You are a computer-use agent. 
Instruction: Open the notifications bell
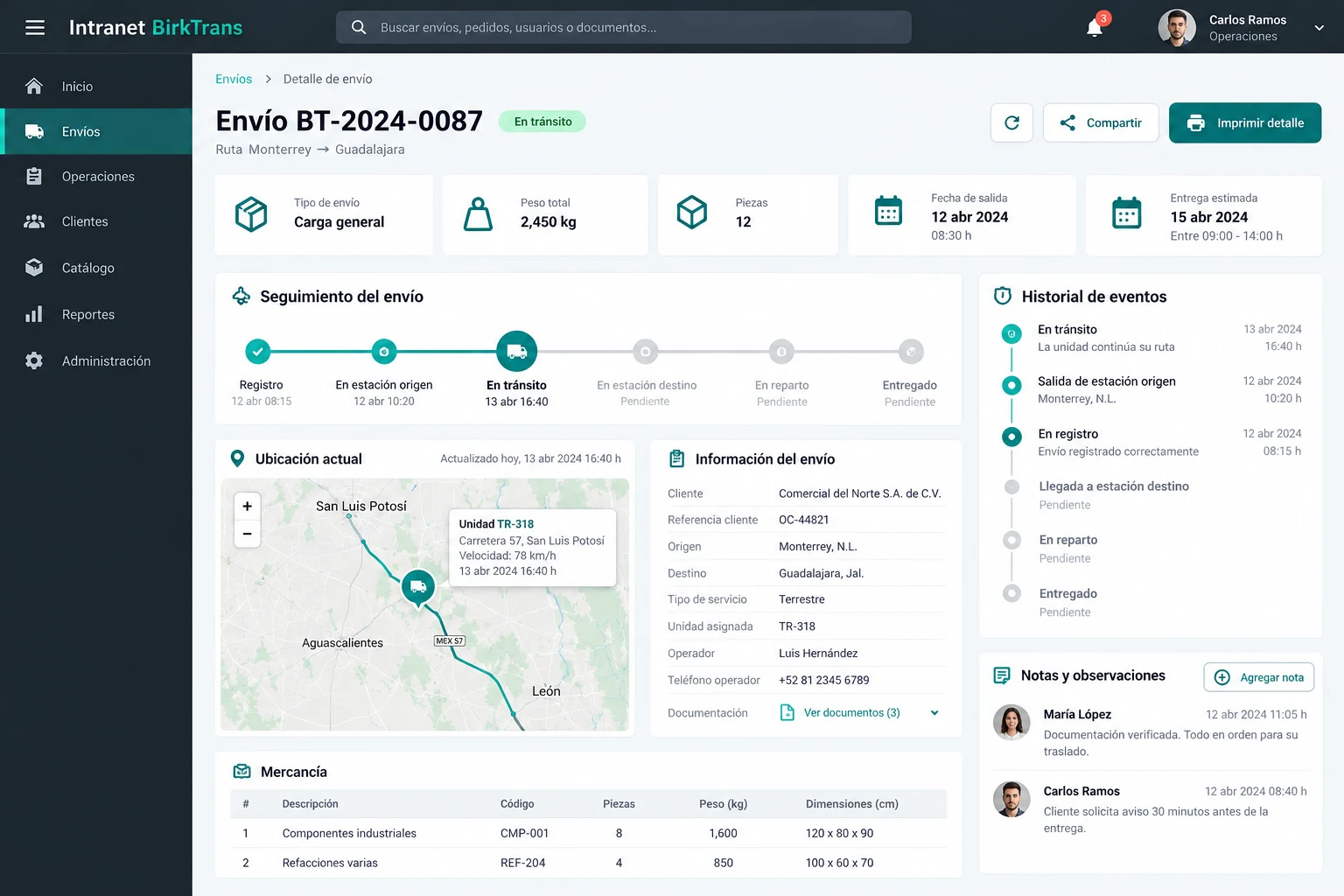coord(1095,27)
